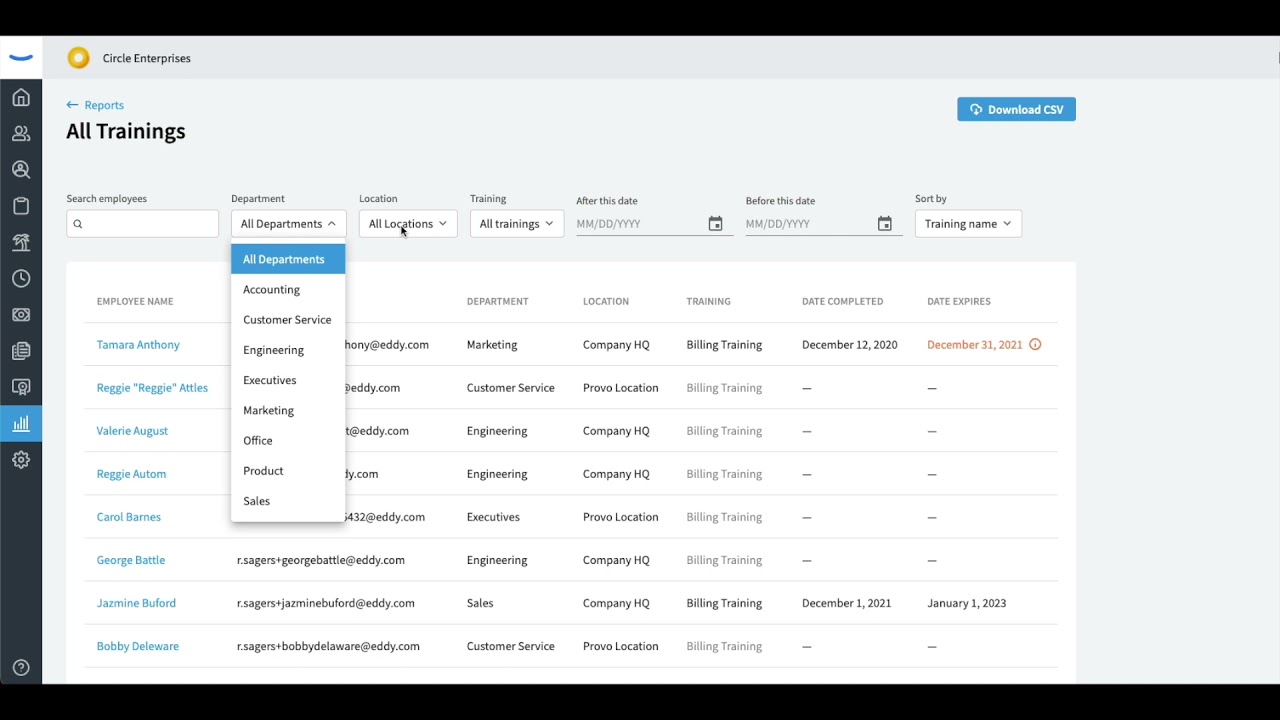Focus the Search employees field

pyautogui.click(x=142, y=224)
